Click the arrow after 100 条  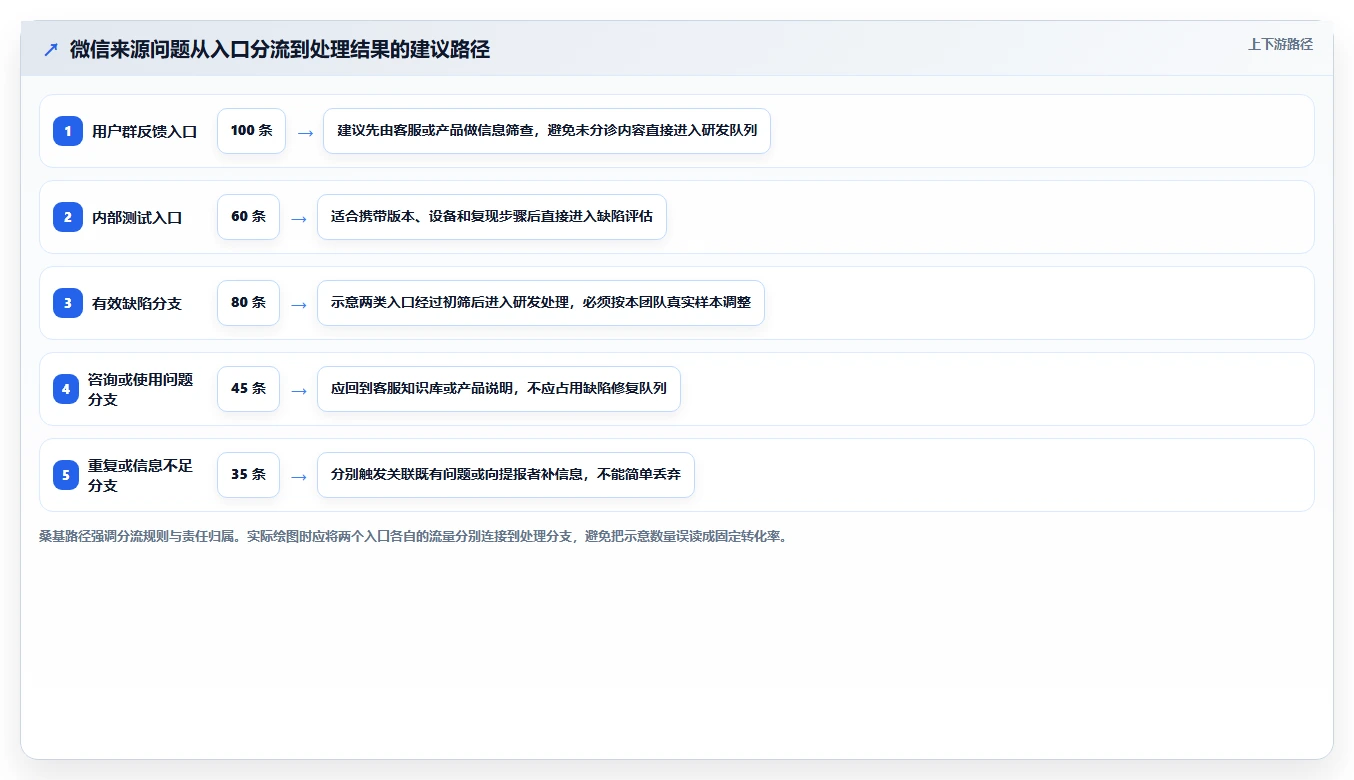click(305, 132)
